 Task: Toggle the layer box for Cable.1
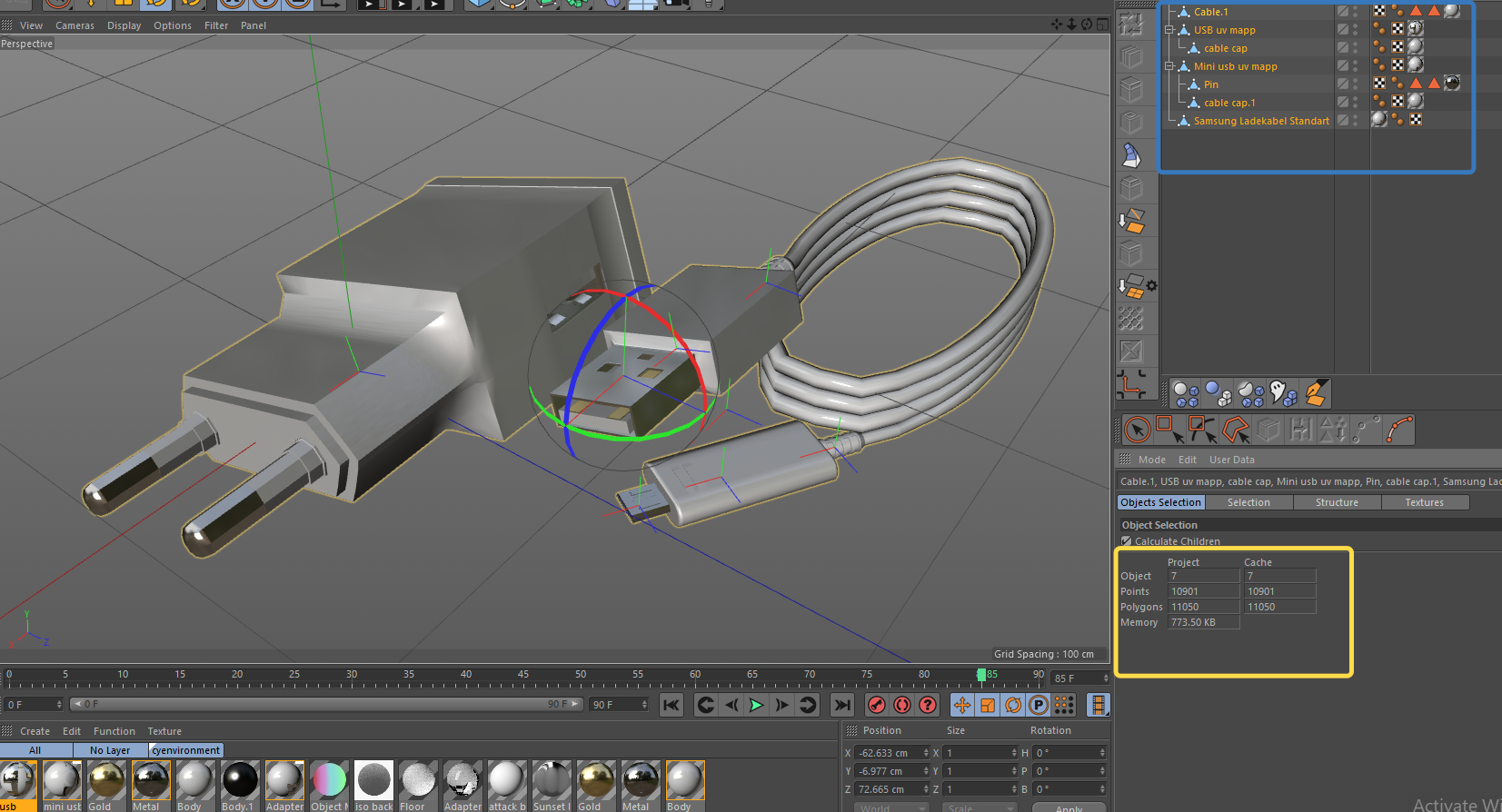[1342, 12]
